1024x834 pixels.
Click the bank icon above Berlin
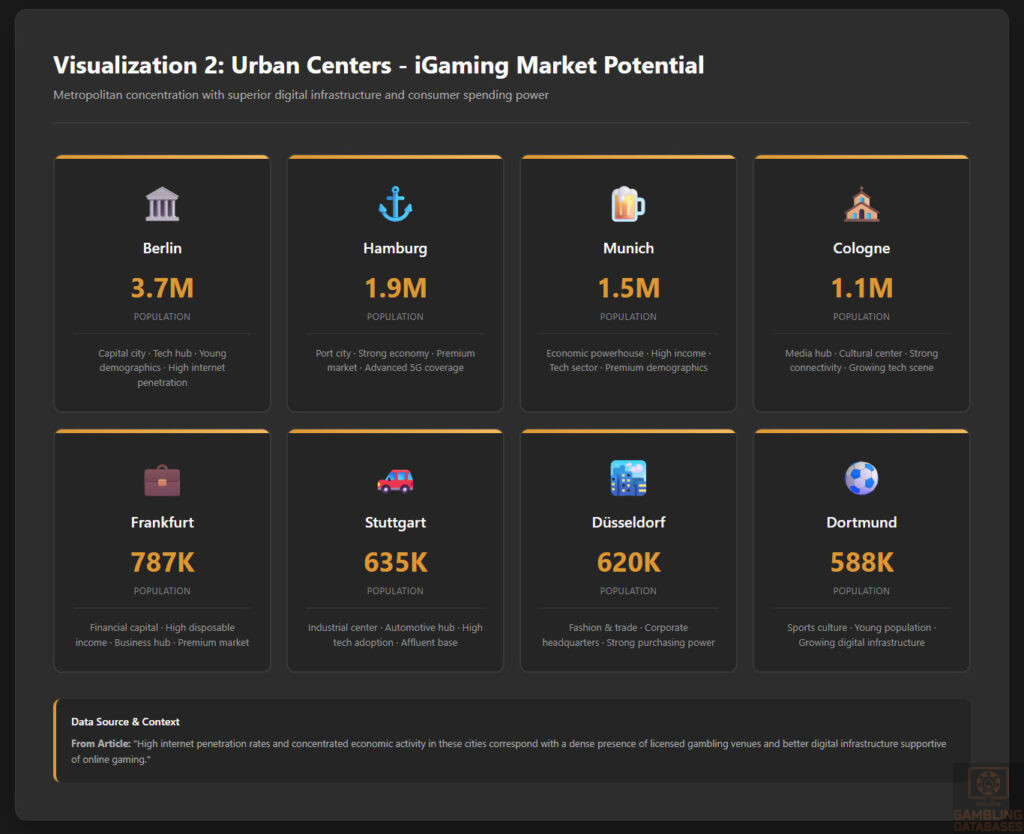[162, 203]
